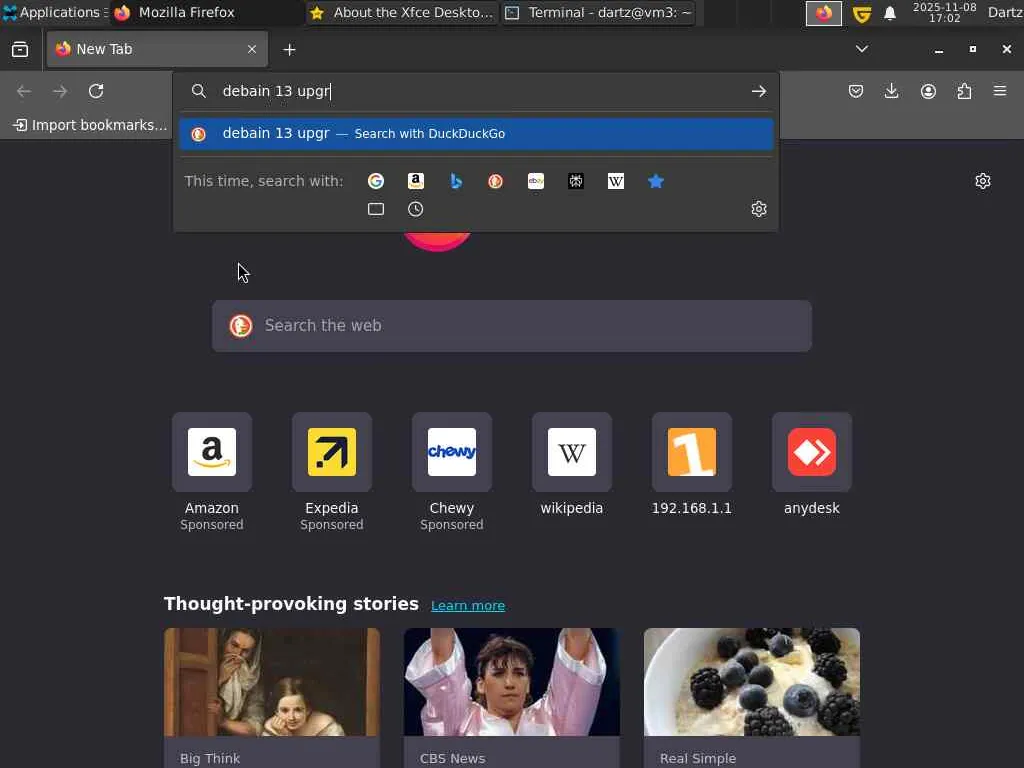Image resolution: width=1024 pixels, height=768 pixels.
Task: Go back one page
Action: coord(24,91)
